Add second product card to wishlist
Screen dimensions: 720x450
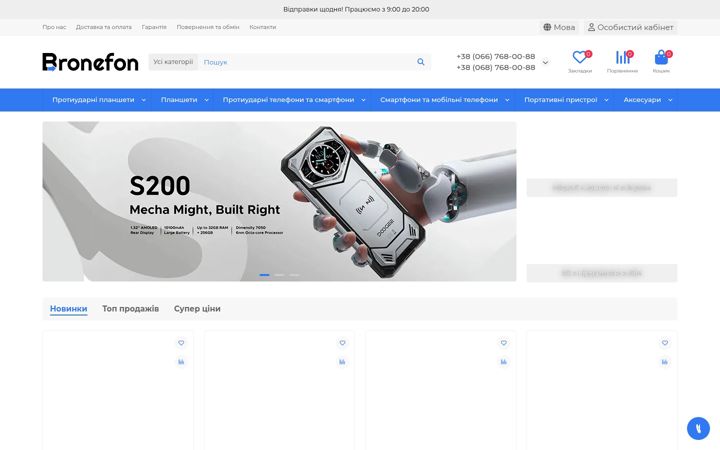point(342,343)
